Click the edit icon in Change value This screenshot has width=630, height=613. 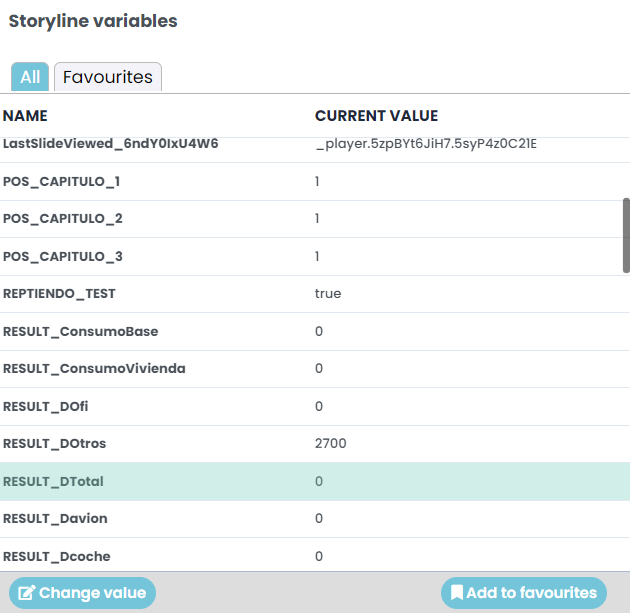pos(27,593)
